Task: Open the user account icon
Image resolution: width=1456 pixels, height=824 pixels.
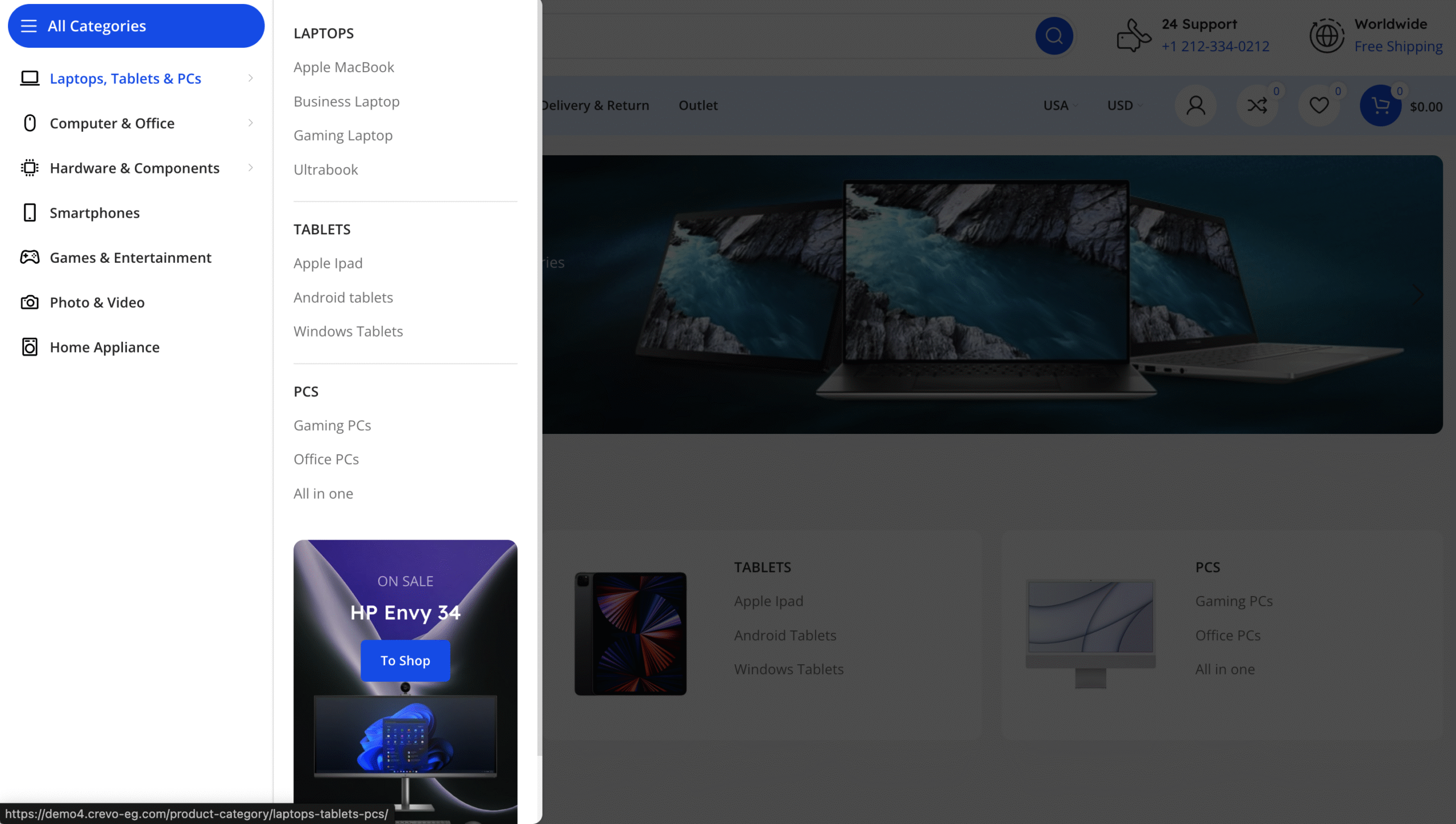Action: coord(1196,105)
